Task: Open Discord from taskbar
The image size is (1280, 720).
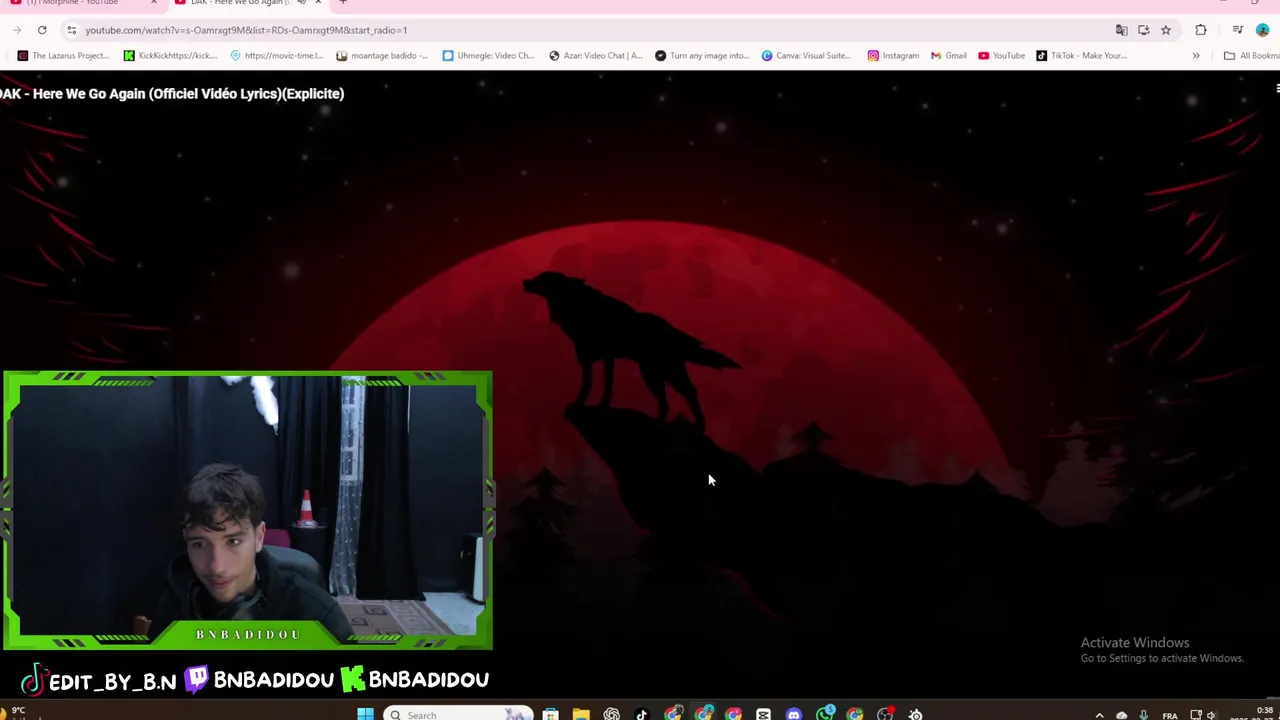Action: (794, 714)
